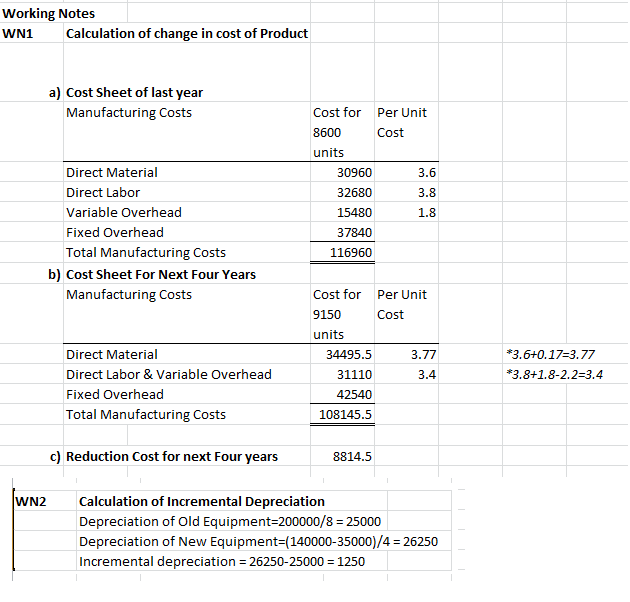630x602 pixels.
Task: Click the 'Depreciation of Old Equipment' line
Action: pos(230,522)
